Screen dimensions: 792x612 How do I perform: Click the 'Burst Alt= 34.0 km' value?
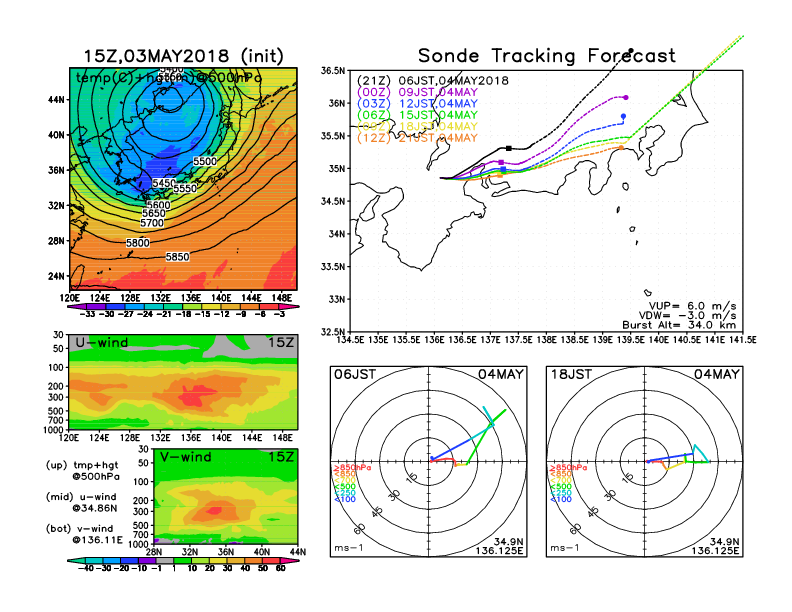(x=679, y=325)
